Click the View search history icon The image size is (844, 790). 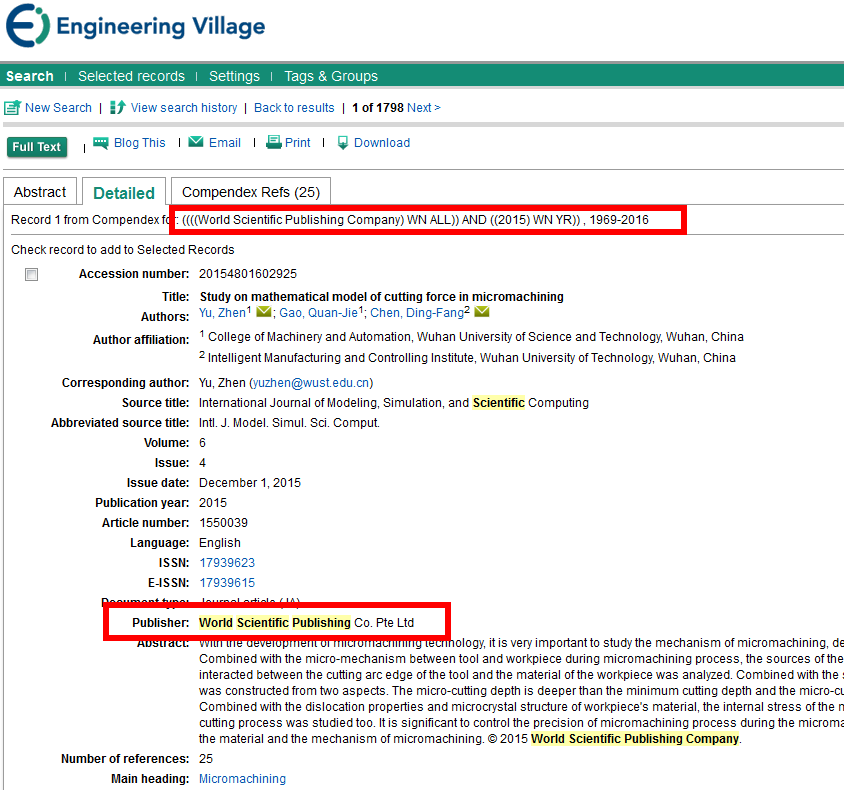point(118,108)
